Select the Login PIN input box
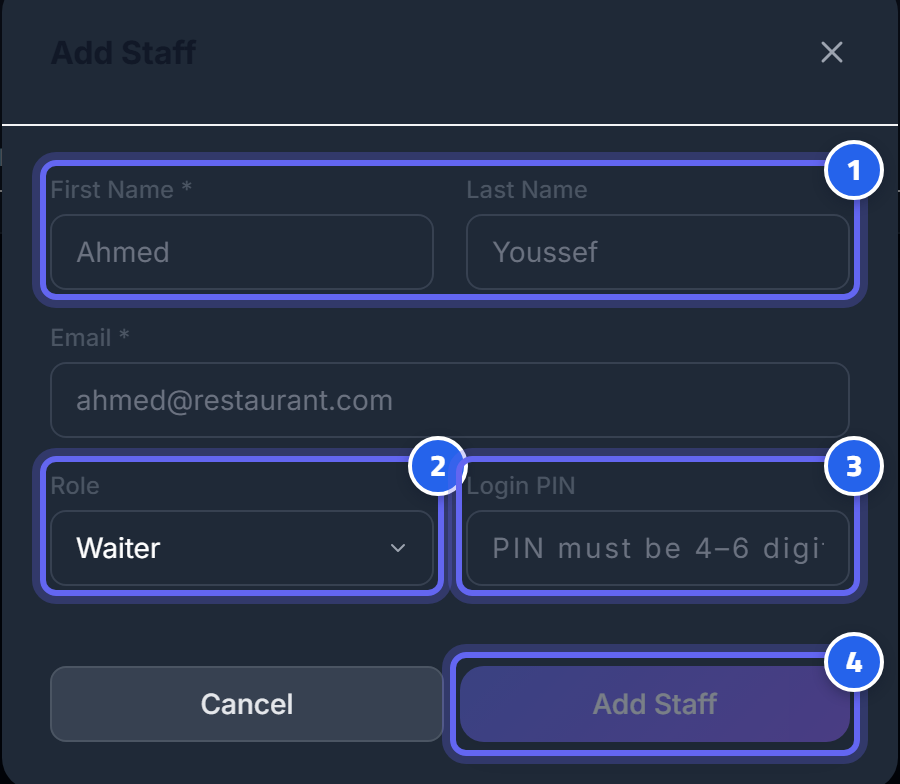The height and width of the screenshot is (784, 900). [x=658, y=548]
